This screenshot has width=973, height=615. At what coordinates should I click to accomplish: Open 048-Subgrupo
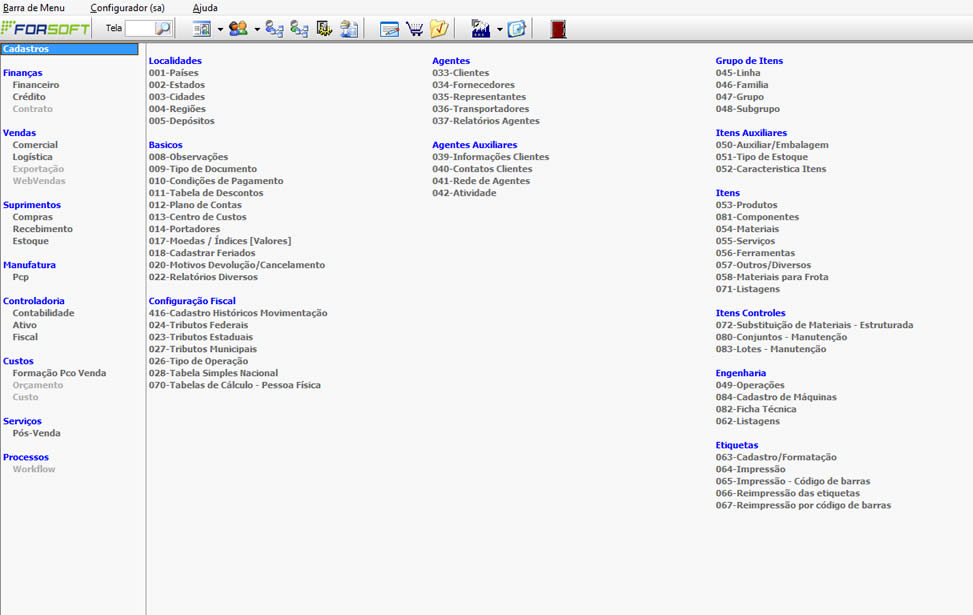tap(748, 109)
